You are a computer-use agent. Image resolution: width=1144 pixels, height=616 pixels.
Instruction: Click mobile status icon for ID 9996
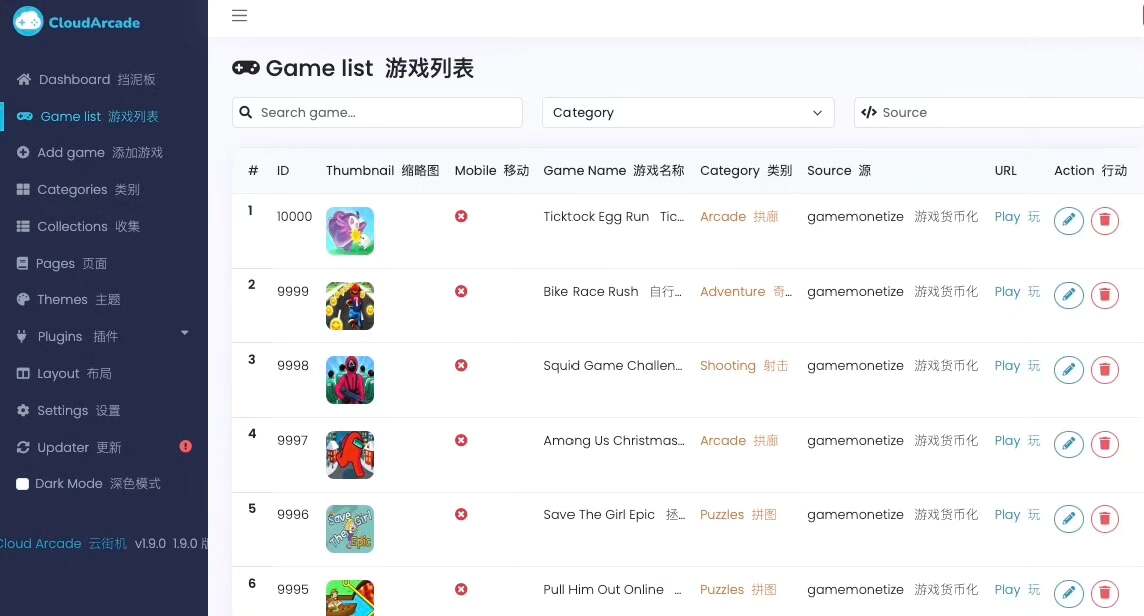point(461,514)
